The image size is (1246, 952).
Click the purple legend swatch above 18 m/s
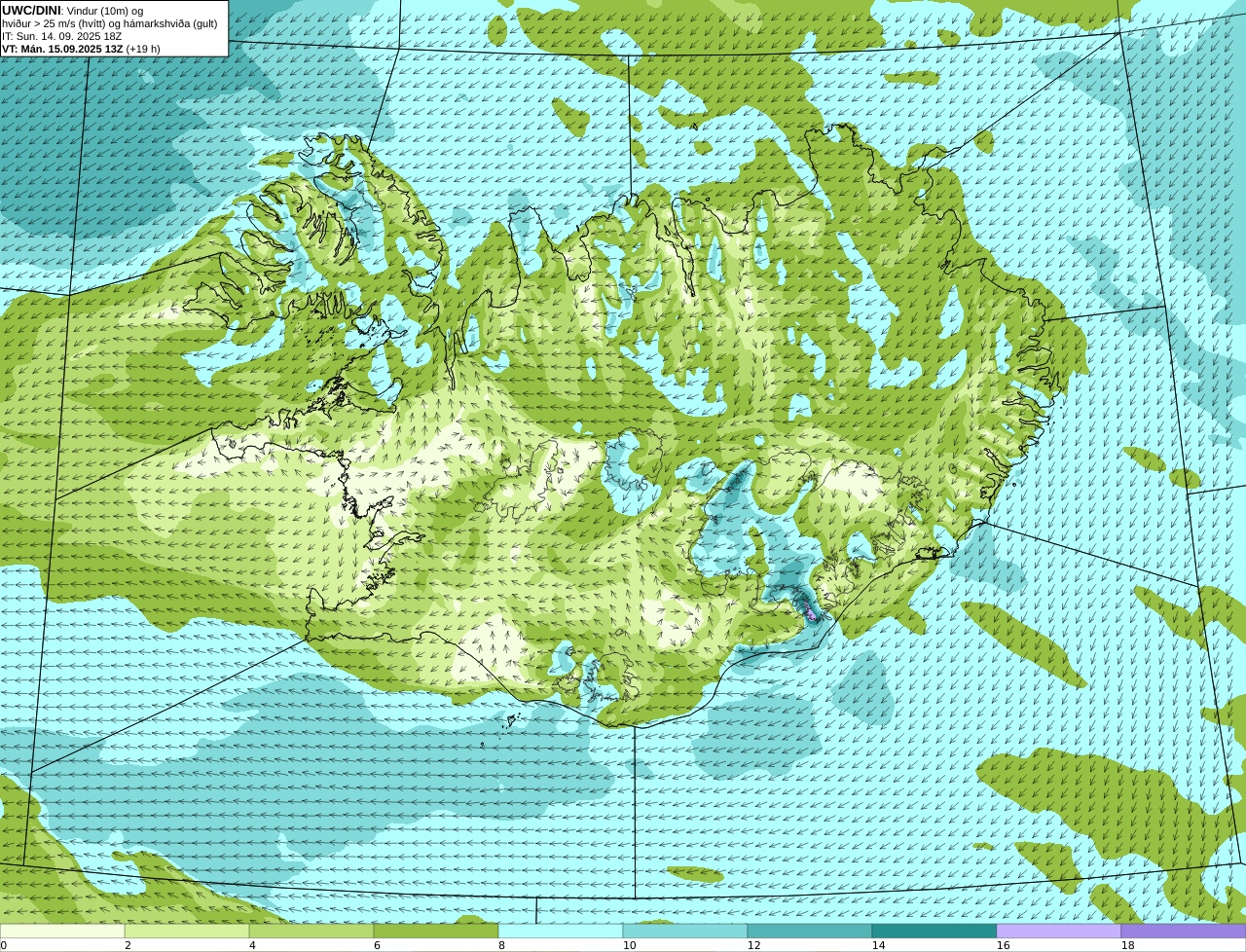(1184, 932)
